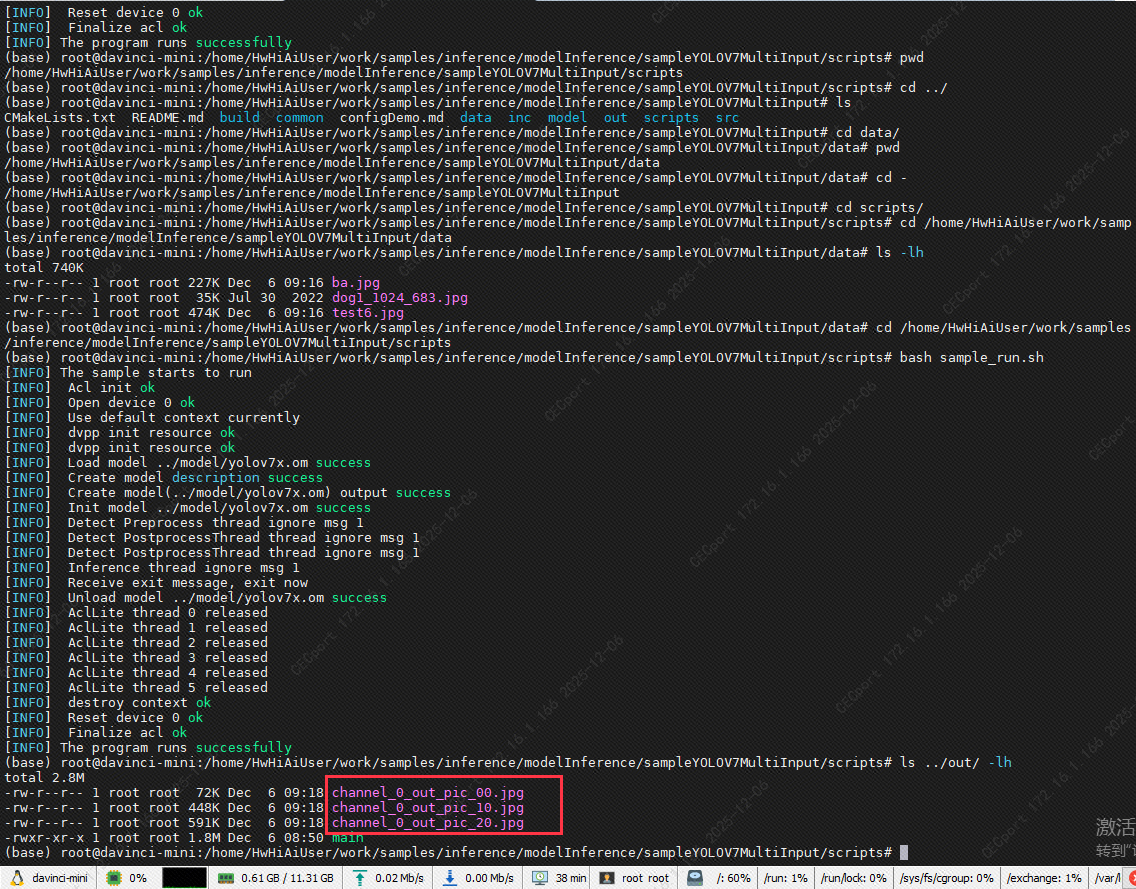Click CMakeLists.txt in the ls output
The height and width of the screenshot is (889, 1136).
click(x=60, y=118)
